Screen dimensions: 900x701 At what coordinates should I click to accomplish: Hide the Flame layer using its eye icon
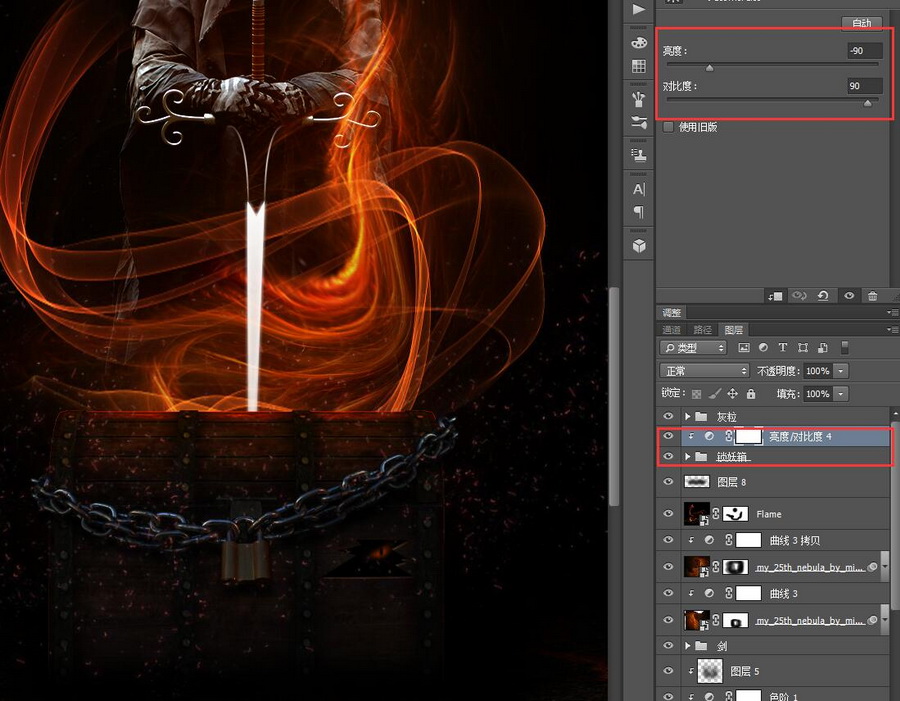pos(668,514)
